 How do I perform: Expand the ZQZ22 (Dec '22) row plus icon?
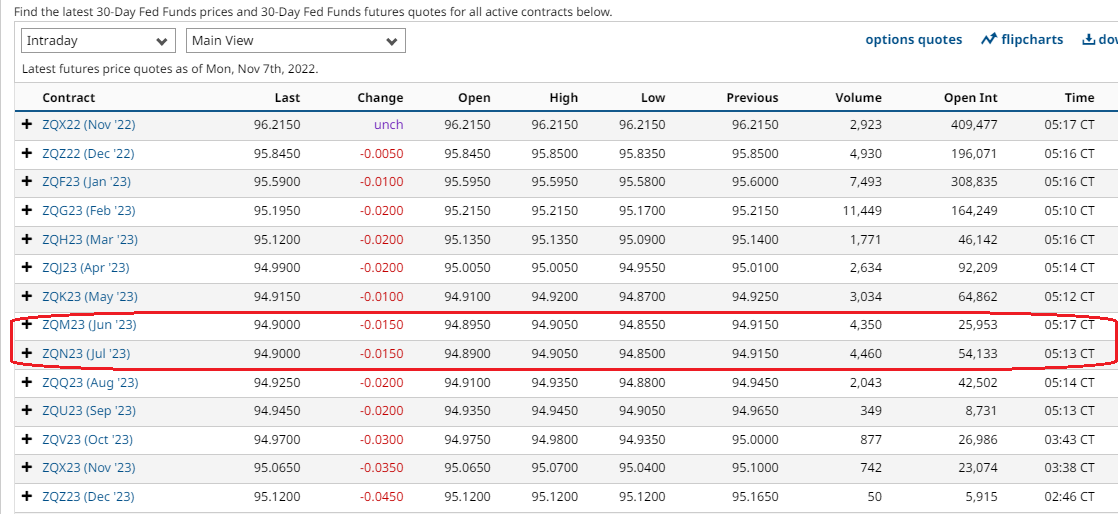[27, 153]
